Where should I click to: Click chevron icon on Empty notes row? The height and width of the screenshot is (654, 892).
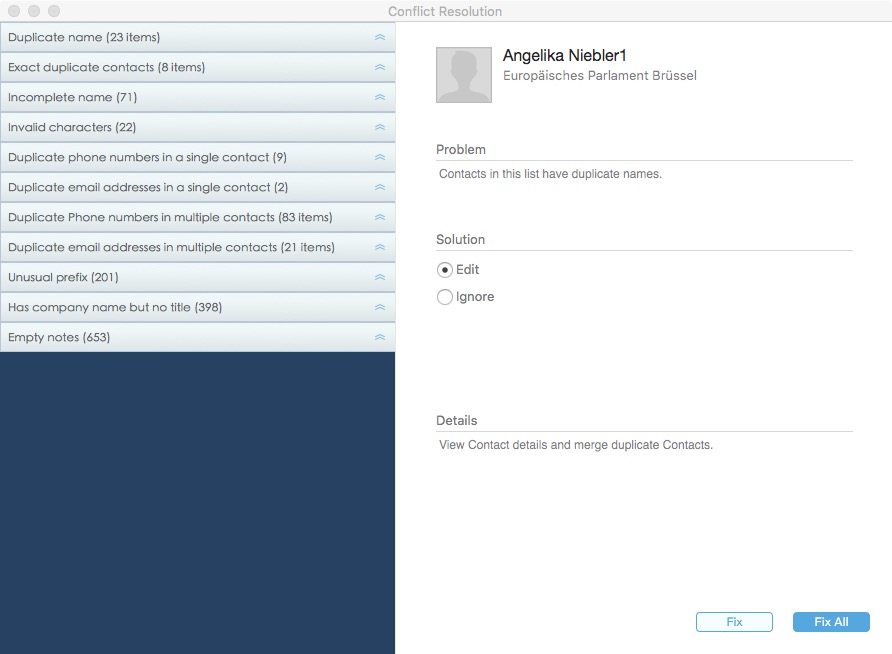point(379,337)
